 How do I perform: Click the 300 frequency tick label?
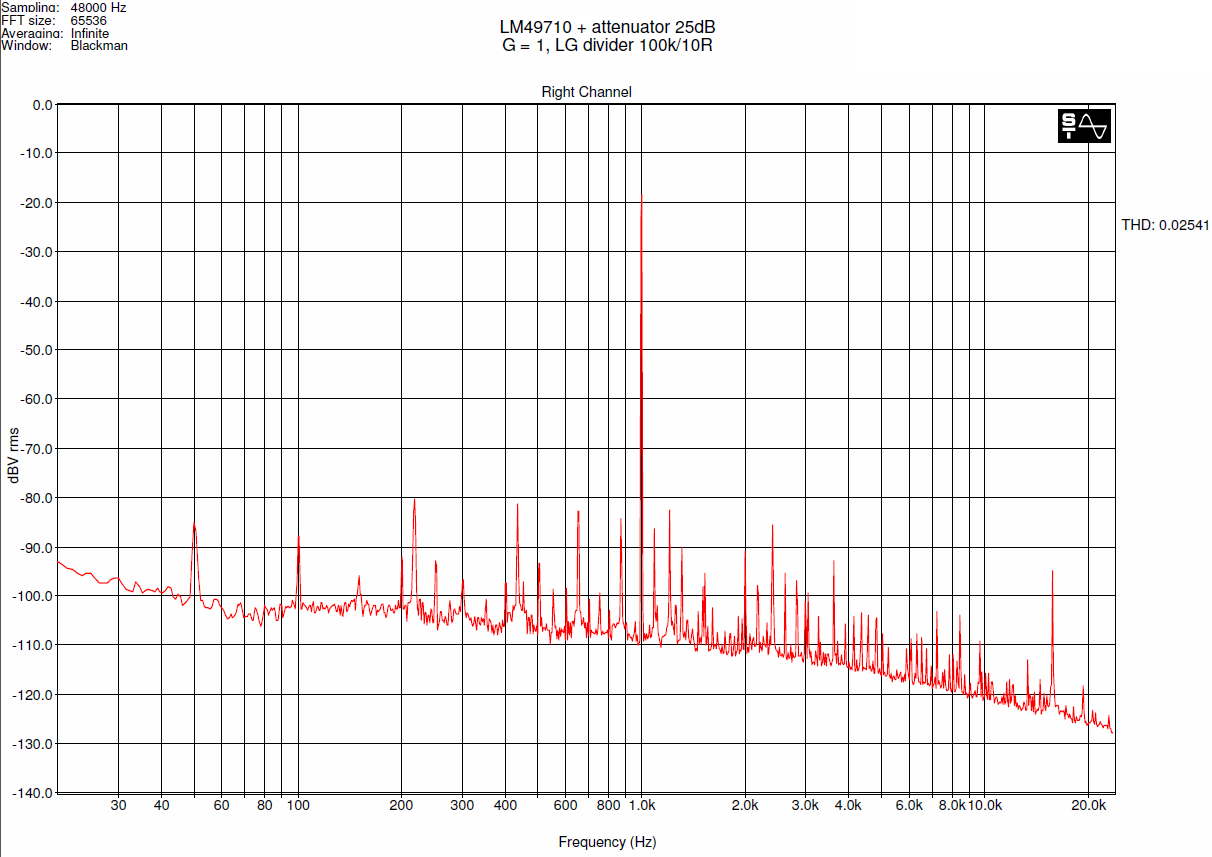pyautogui.click(x=462, y=805)
